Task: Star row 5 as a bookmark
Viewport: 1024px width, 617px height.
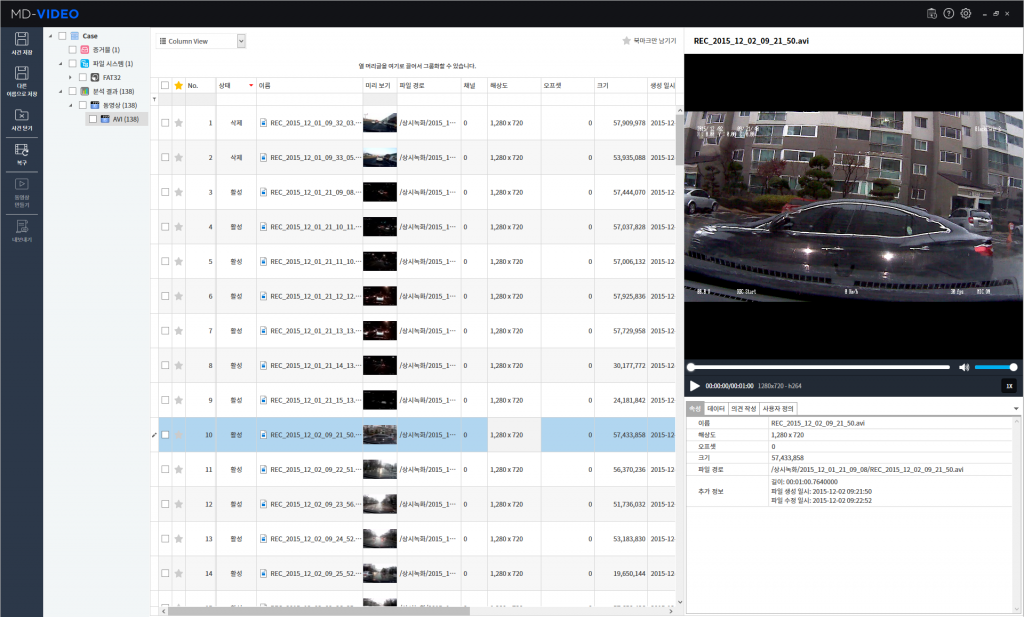Action: (180, 261)
